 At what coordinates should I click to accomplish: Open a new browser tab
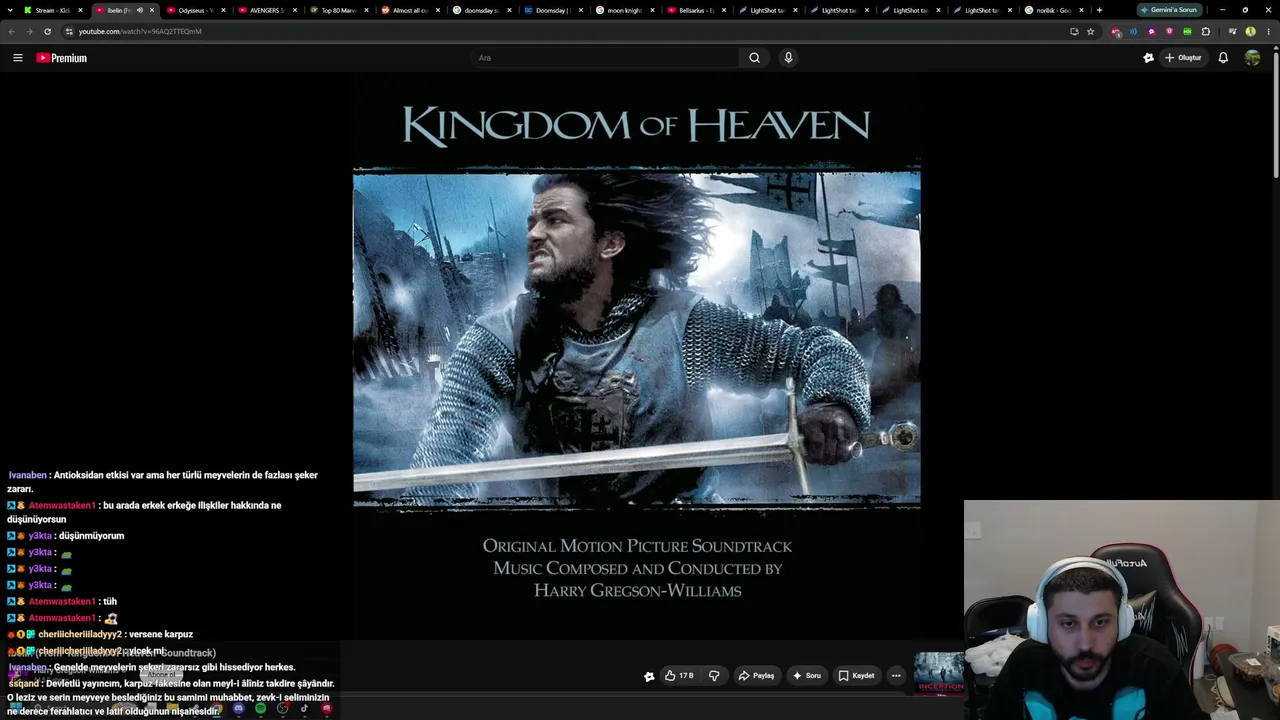(x=1099, y=10)
